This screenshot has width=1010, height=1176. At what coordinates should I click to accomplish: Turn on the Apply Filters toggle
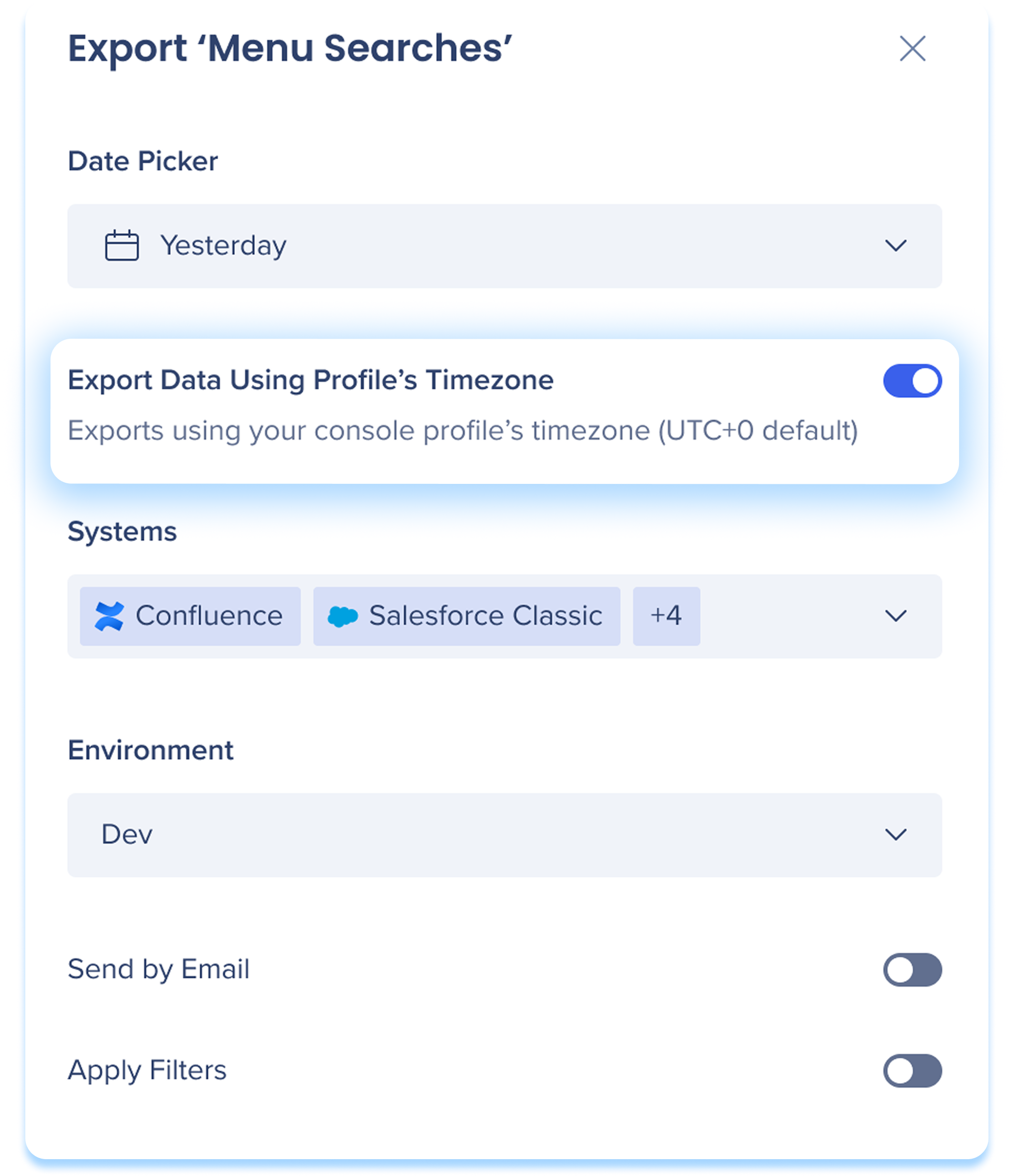click(x=912, y=1070)
